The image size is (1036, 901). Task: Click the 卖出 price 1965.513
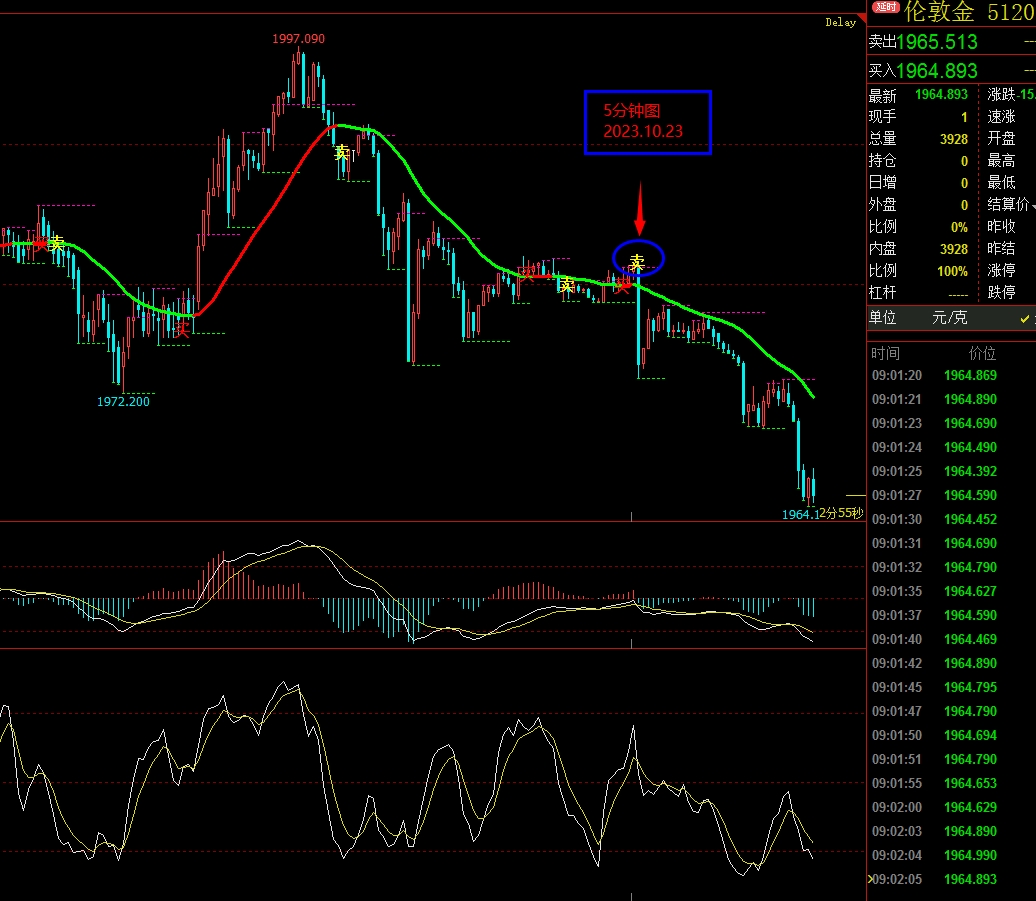(x=937, y=42)
